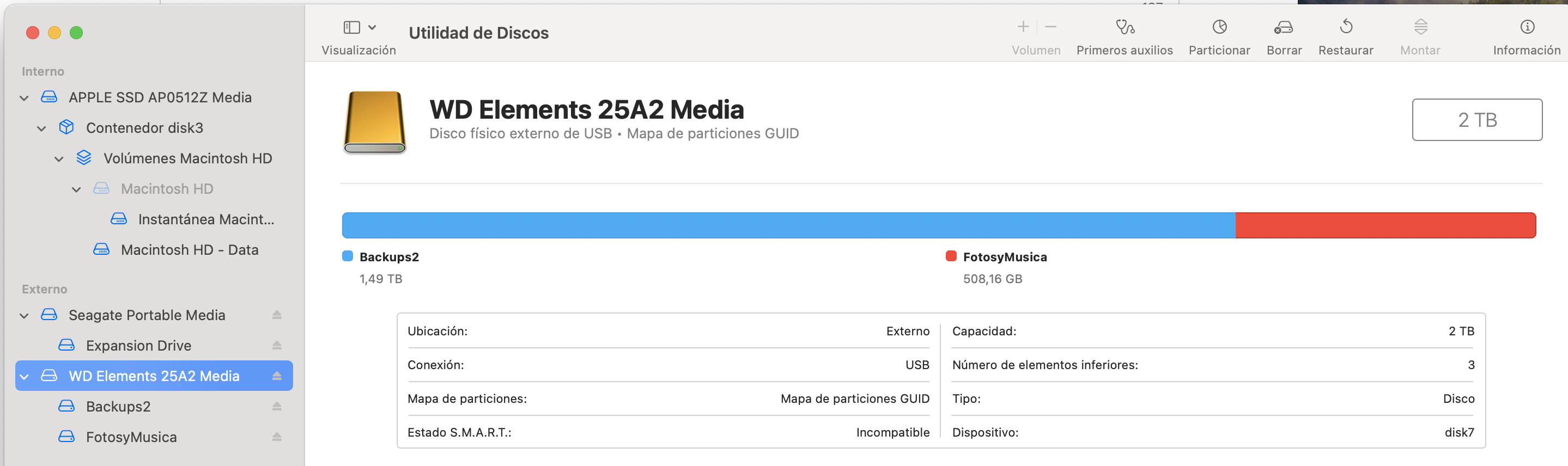Image resolution: width=1568 pixels, height=466 pixels.
Task: Open the Información panel icon
Action: click(x=1527, y=27)
